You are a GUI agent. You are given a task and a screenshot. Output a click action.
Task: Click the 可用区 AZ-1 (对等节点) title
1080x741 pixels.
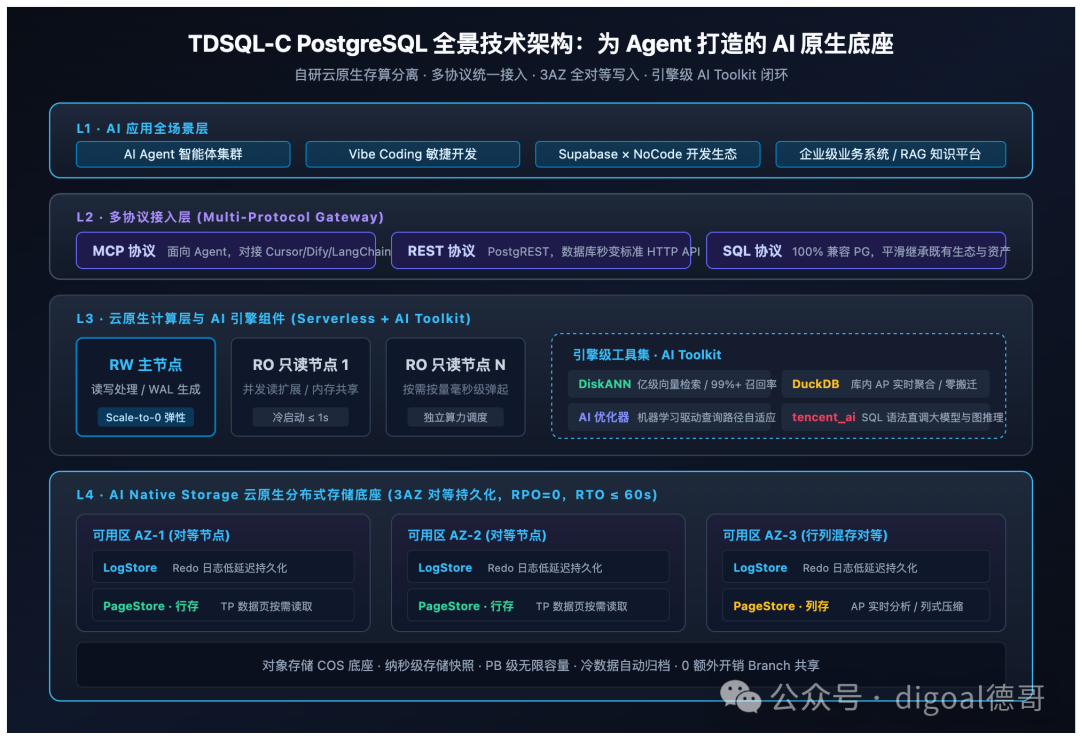pyautogui.click(x=161, y=535)
